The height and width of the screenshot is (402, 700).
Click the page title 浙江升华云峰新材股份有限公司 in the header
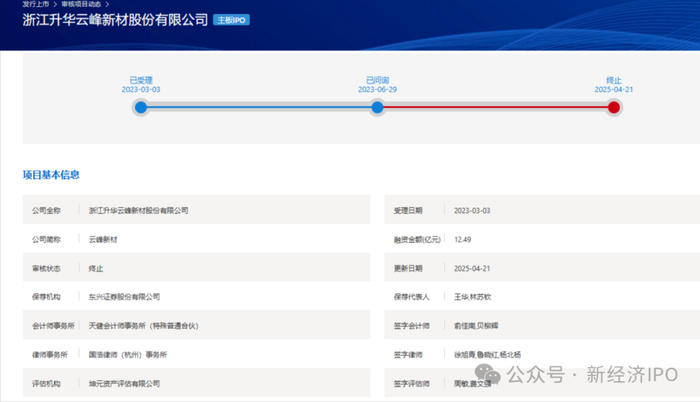tap(115, 20)
